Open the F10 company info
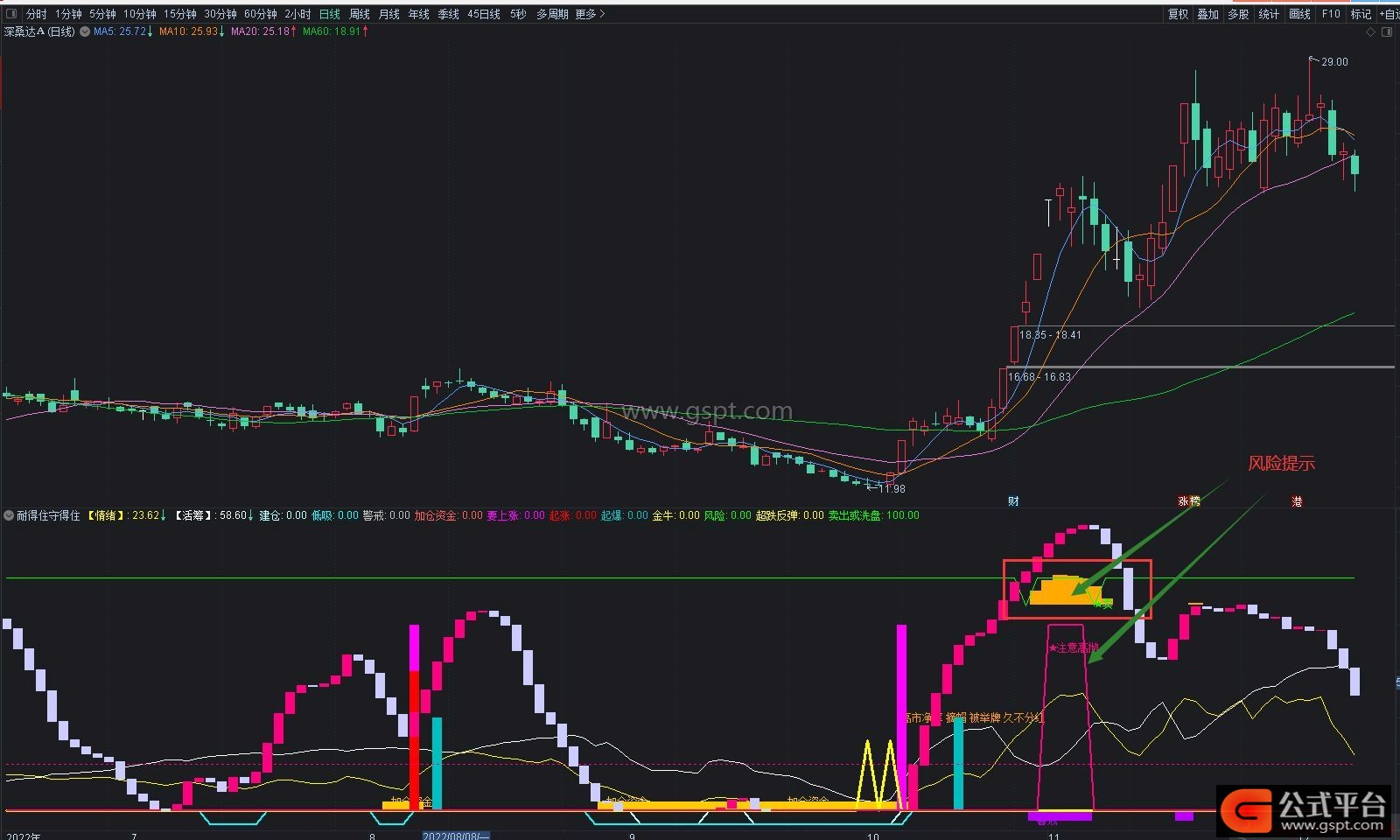This screenshot has width=1400, height=840. [1331, 14]
